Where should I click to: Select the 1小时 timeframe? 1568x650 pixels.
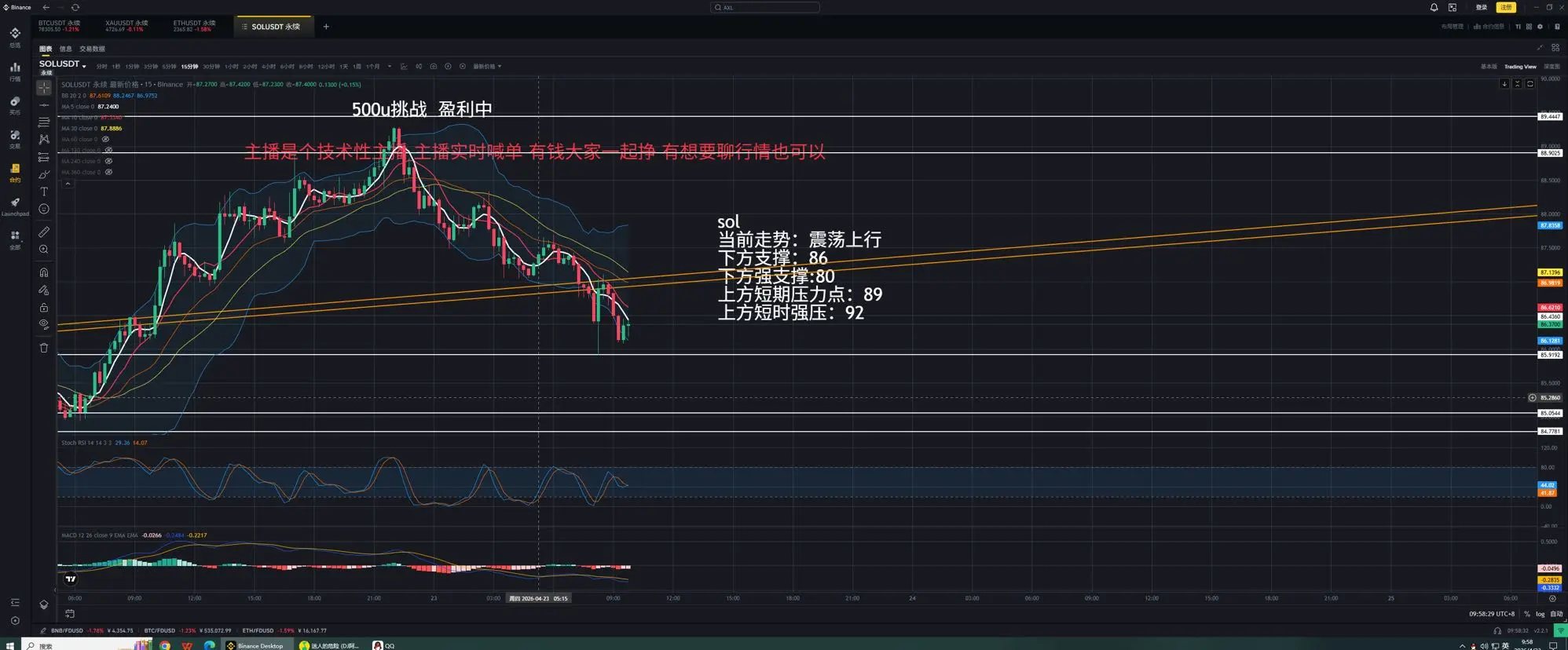point(231,67)
